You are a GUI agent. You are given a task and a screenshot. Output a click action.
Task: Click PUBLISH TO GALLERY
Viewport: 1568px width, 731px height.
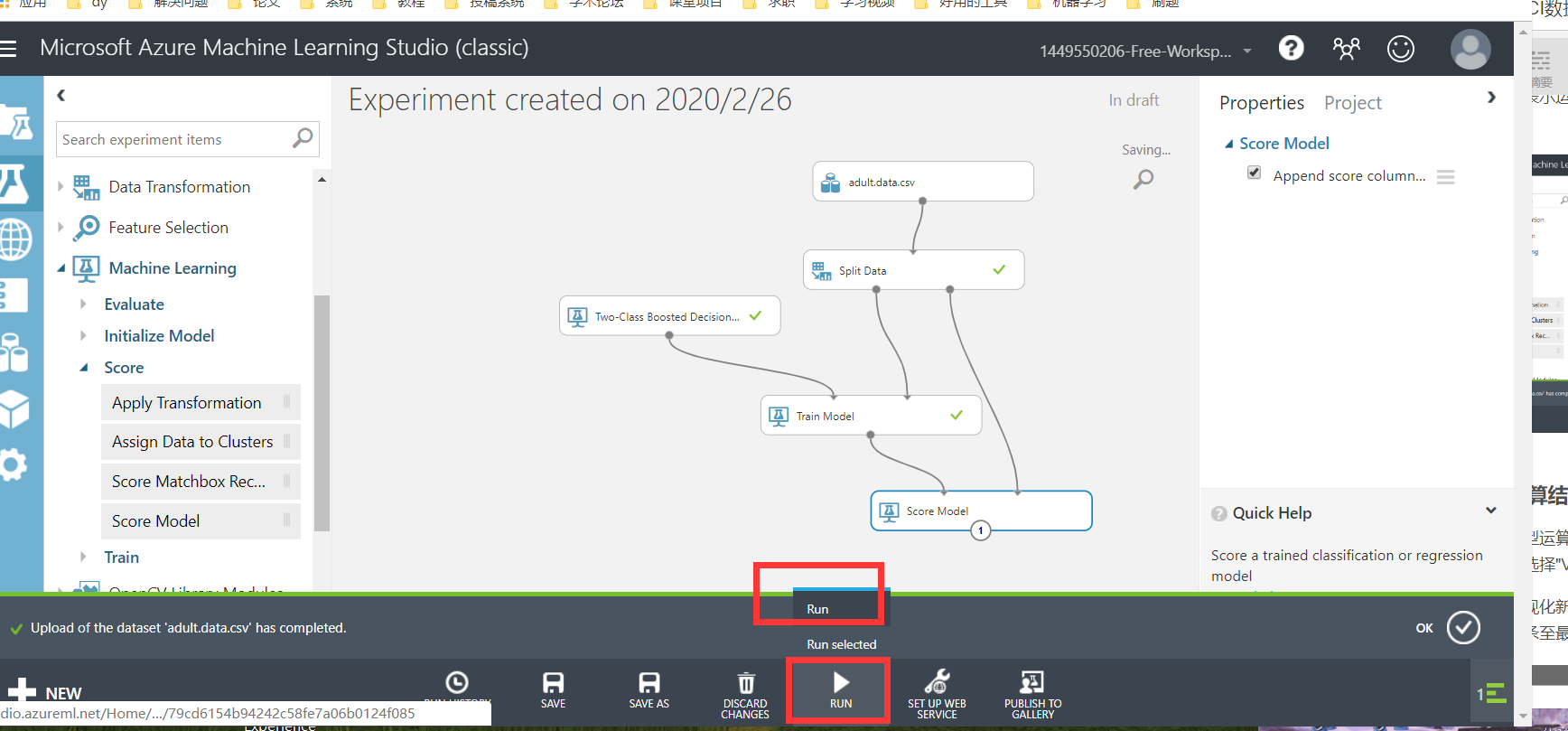[x=1032, y=694]
